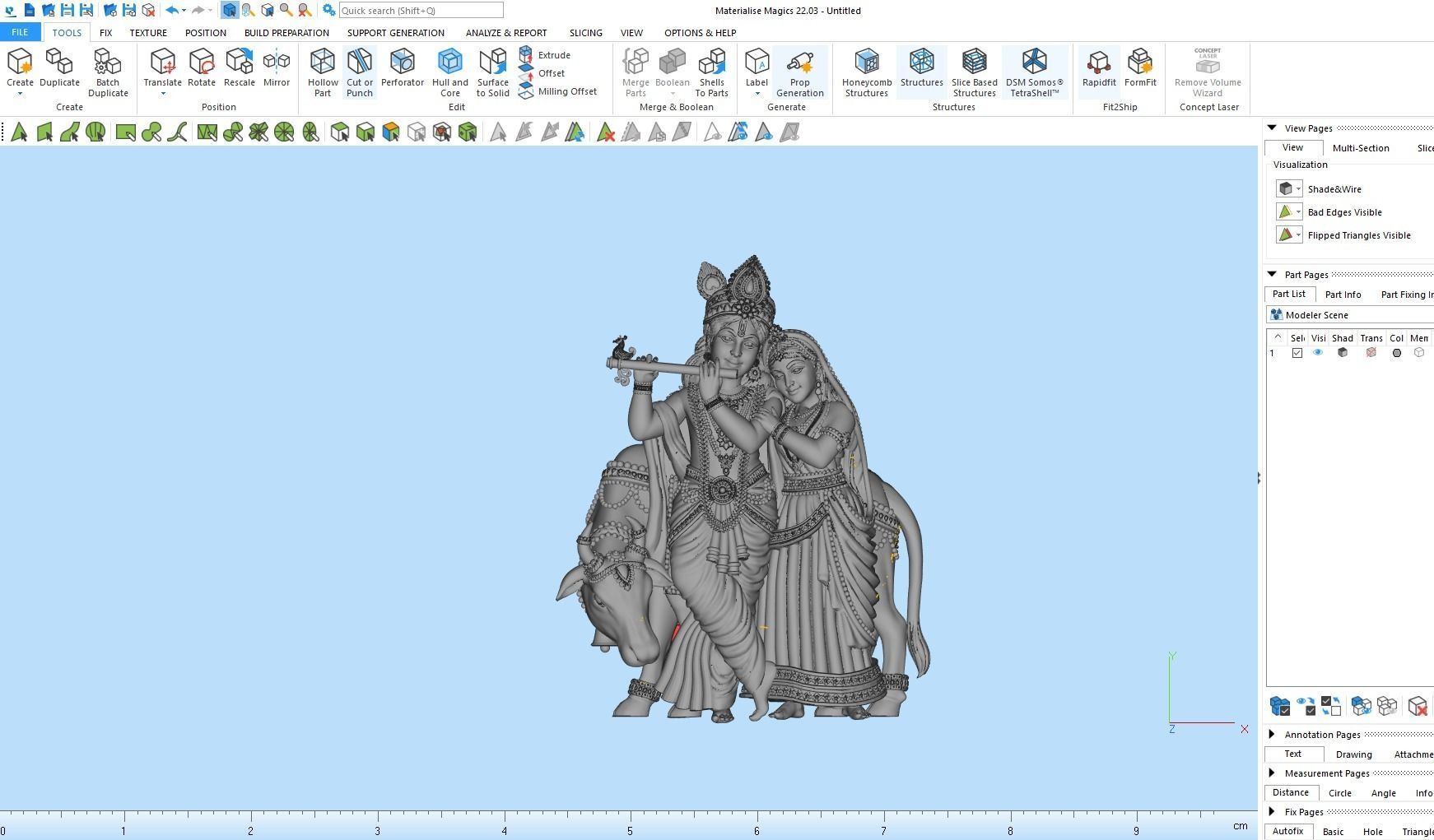The width and height of the screenshot is (1434, 840).
Task: Toggle memory state icon of part 1
Action: coord(1419,353)
